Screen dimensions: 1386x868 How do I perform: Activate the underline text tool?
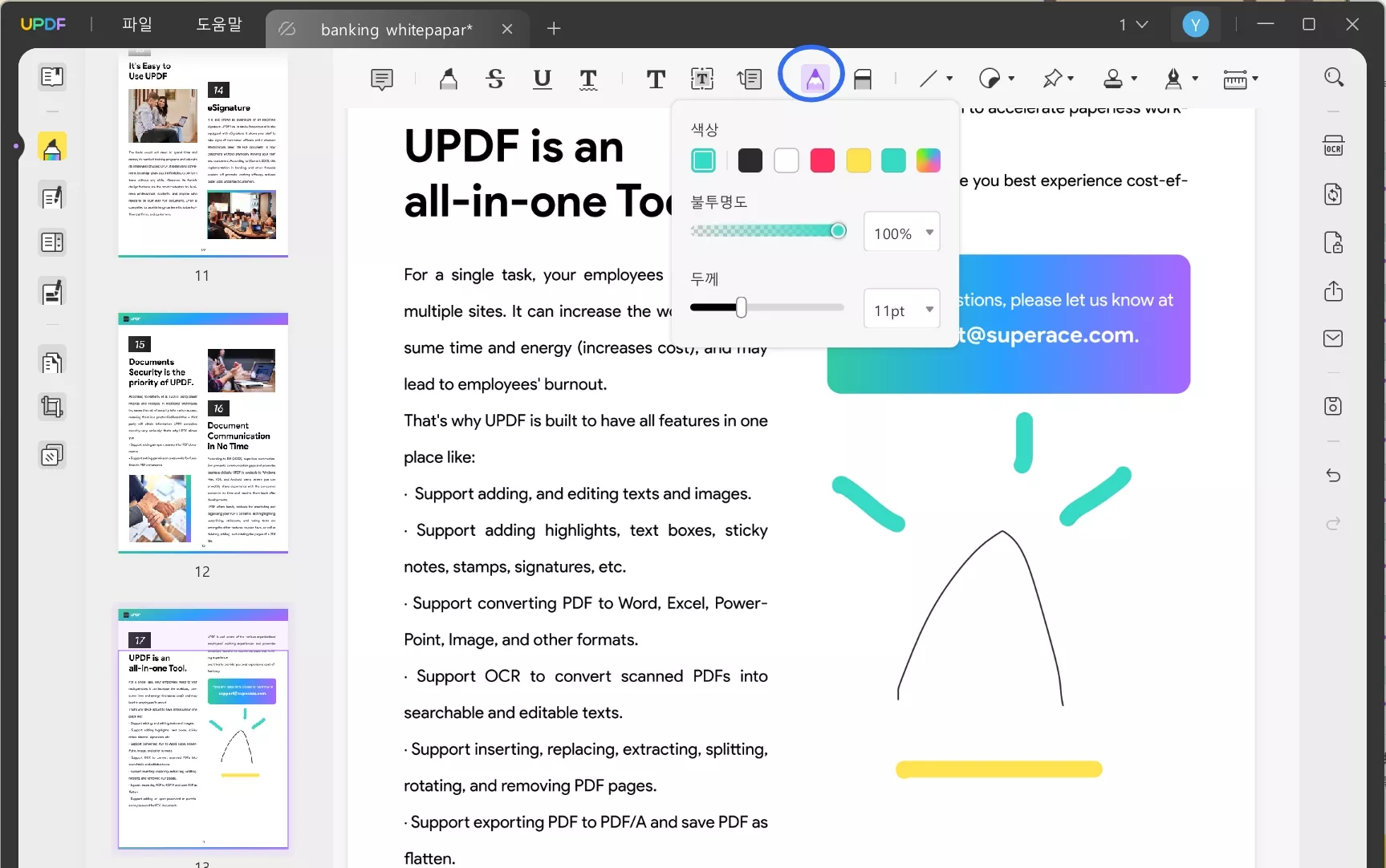543,79
